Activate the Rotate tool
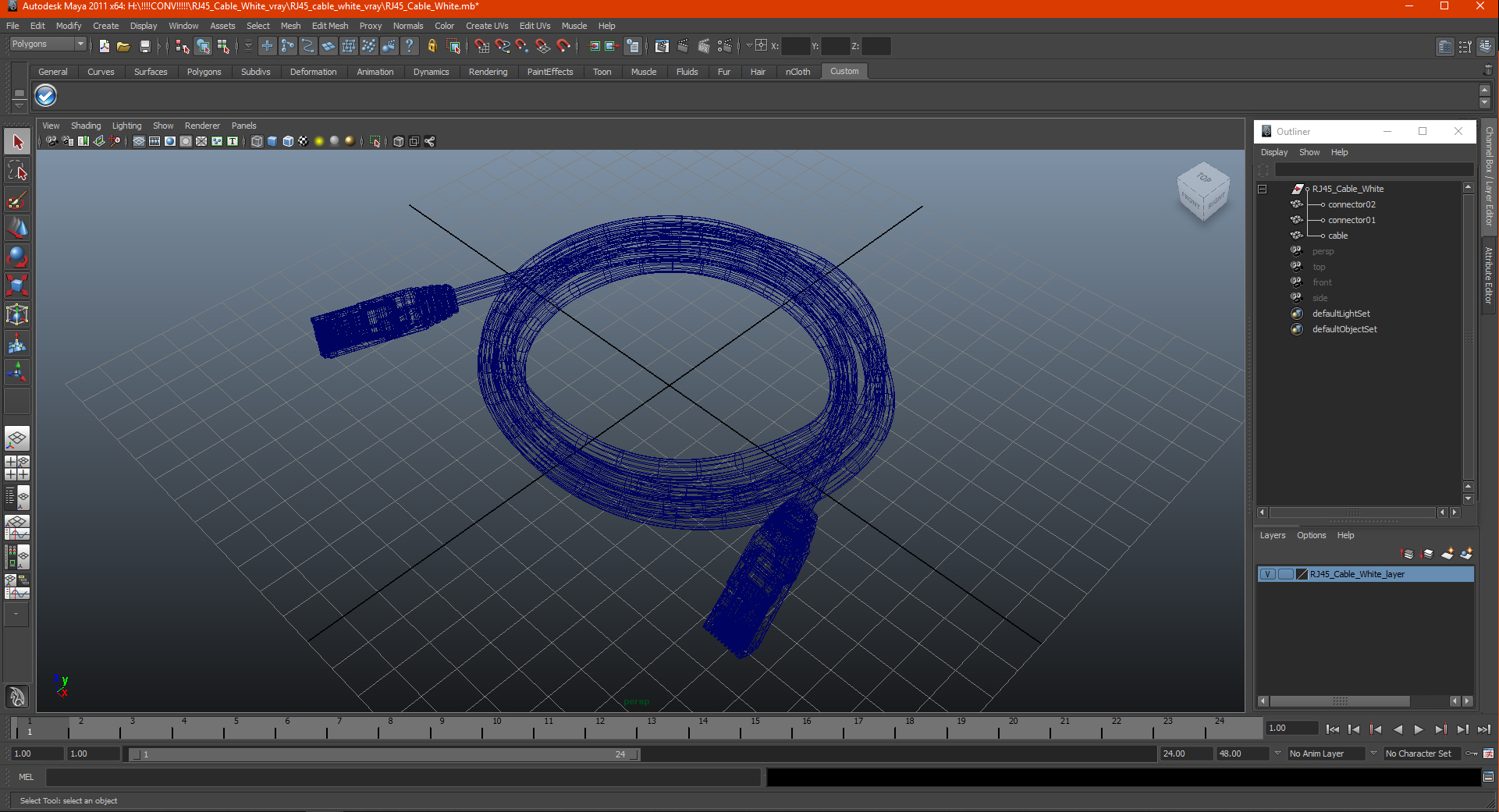 tap(17, 257)
